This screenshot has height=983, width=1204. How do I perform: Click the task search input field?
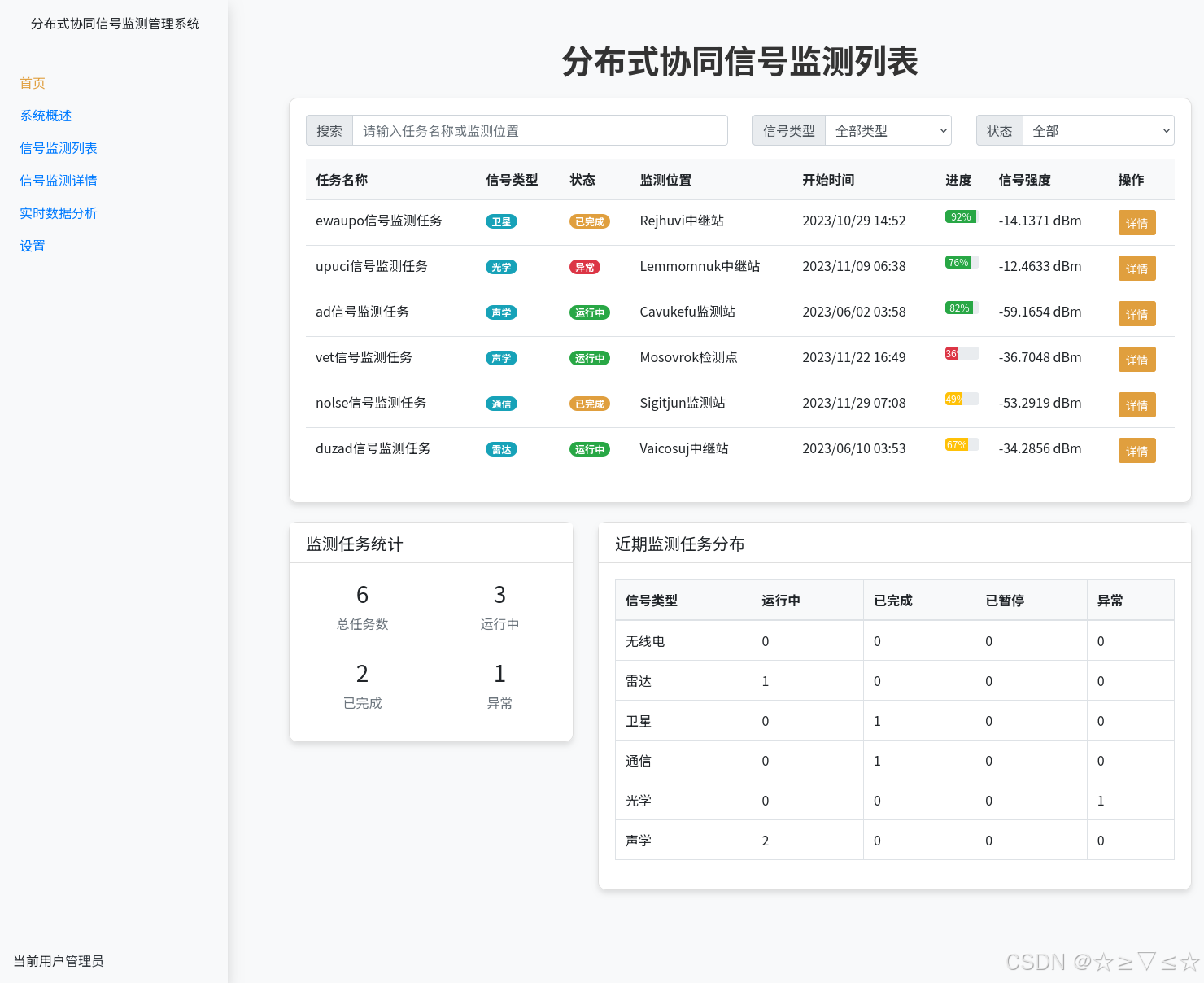pos(539,130)
